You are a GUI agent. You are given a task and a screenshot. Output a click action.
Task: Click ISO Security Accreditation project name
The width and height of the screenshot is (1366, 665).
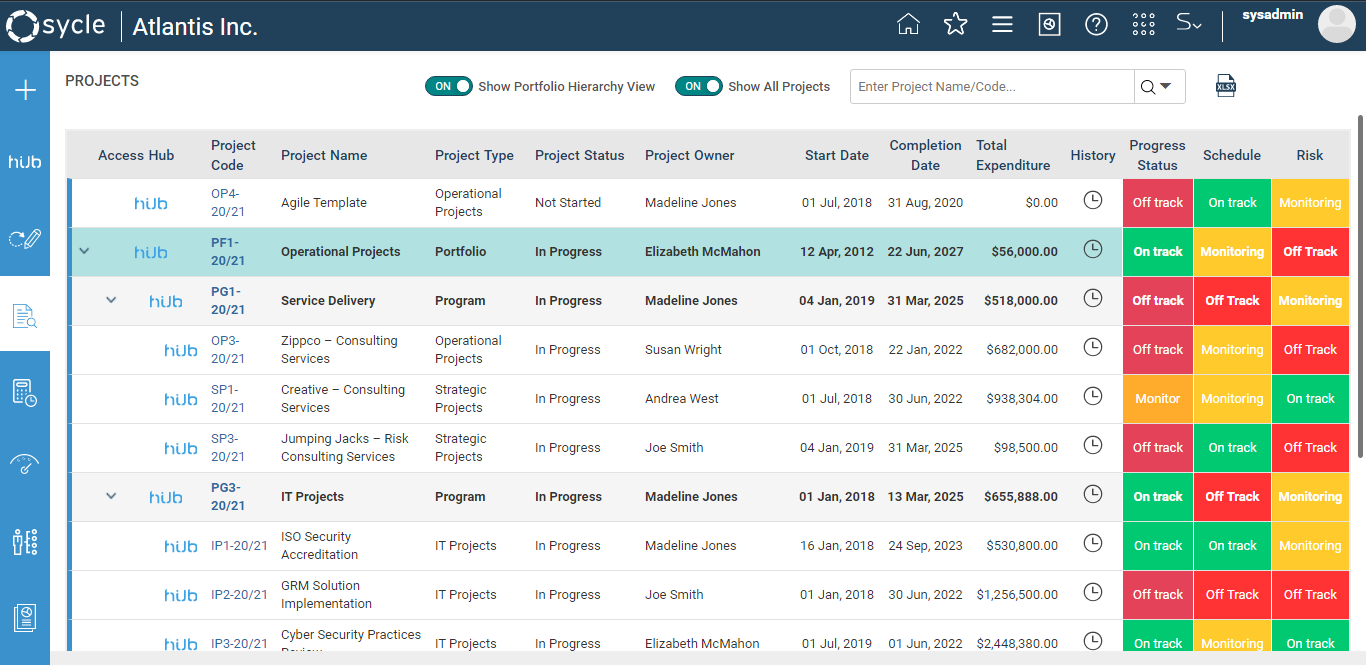[x=319, y=546]
